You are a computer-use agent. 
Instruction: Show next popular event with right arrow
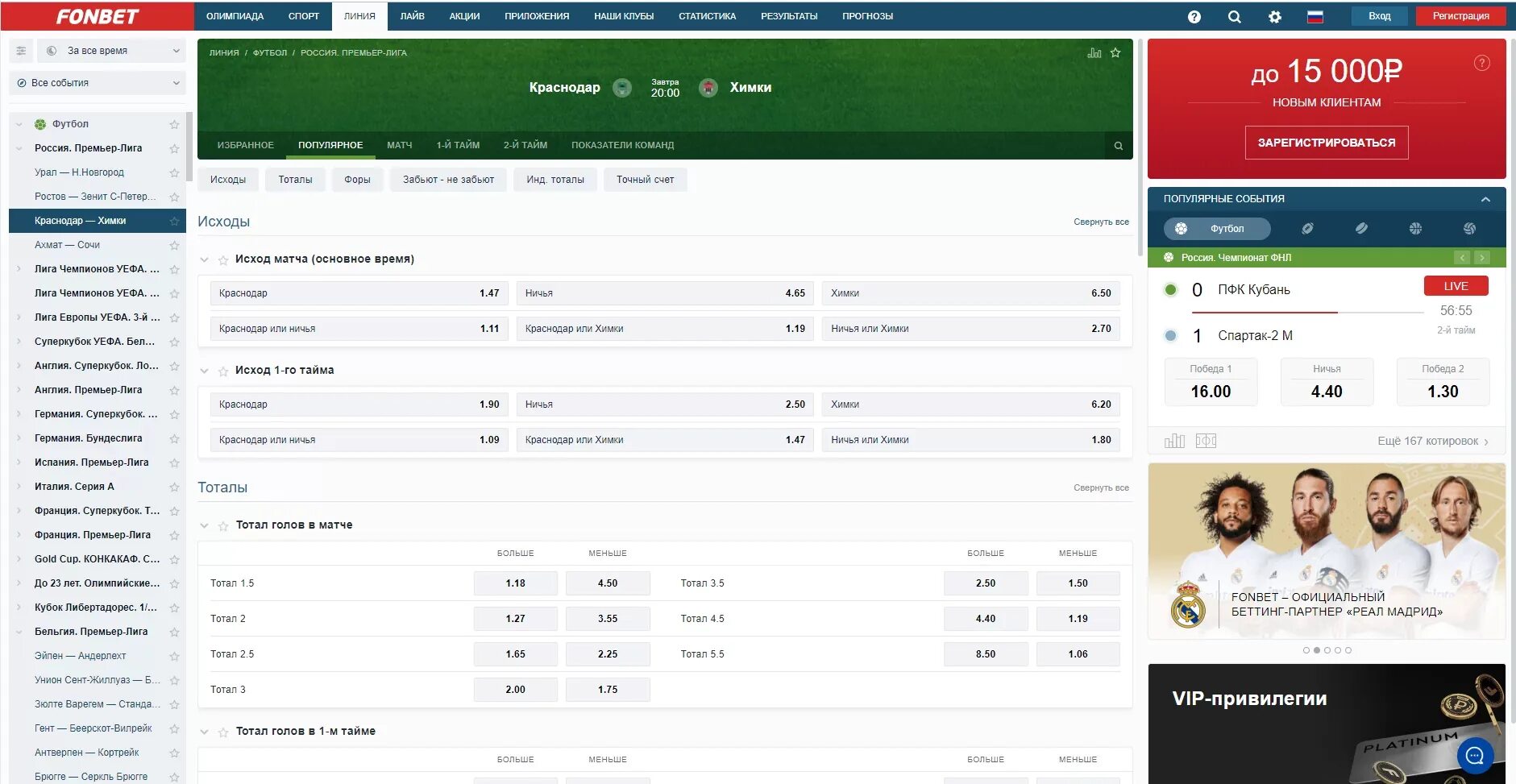[1481, 258]
